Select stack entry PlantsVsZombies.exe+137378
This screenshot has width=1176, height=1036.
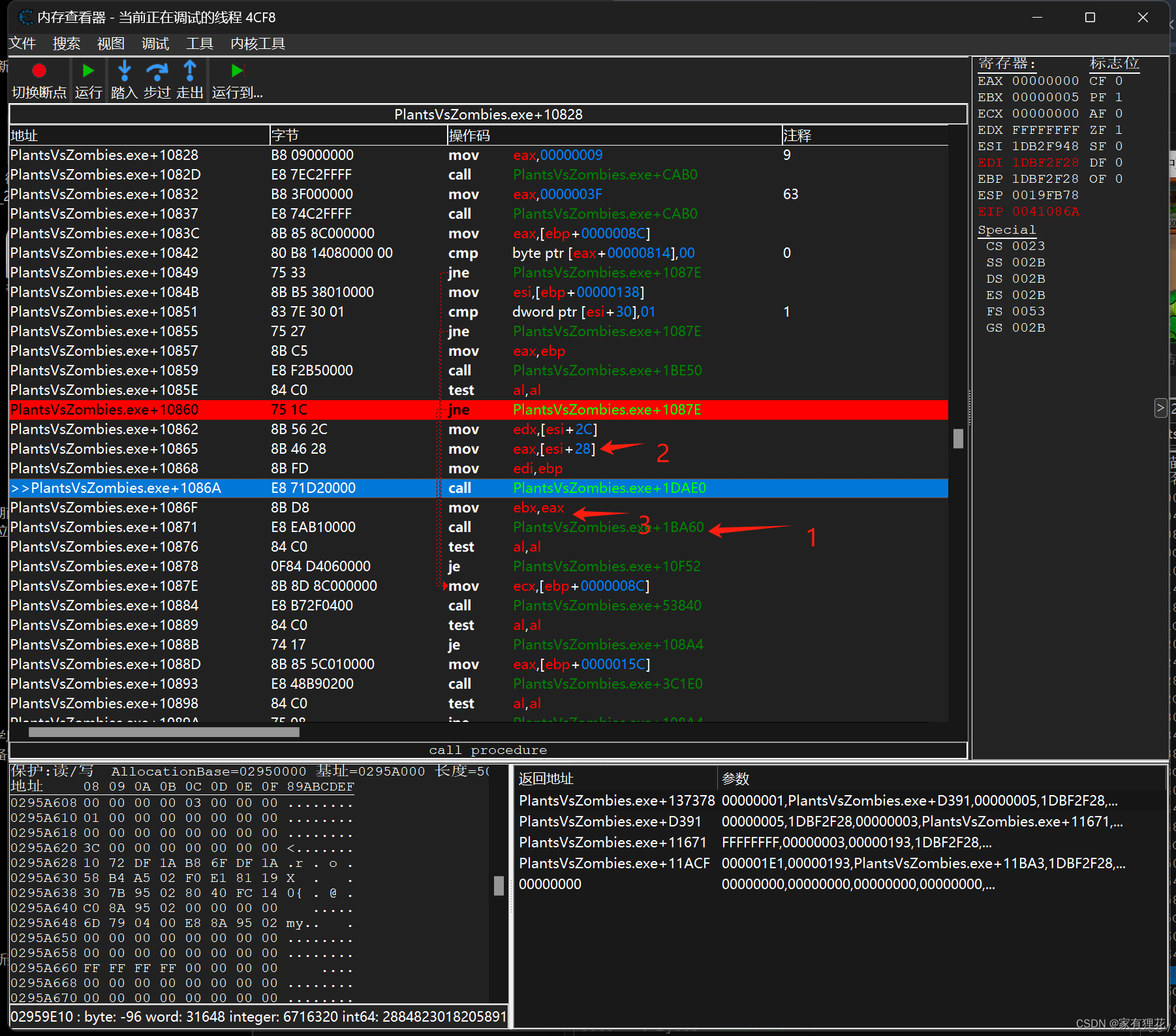841,801
